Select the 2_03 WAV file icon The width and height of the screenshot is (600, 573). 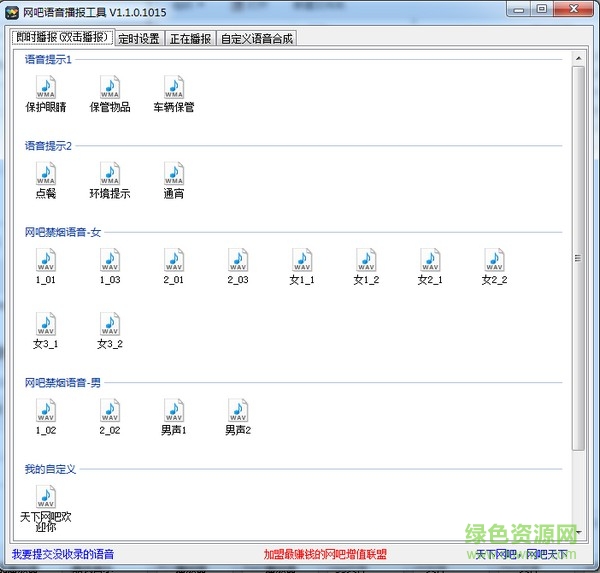[238, 260]
